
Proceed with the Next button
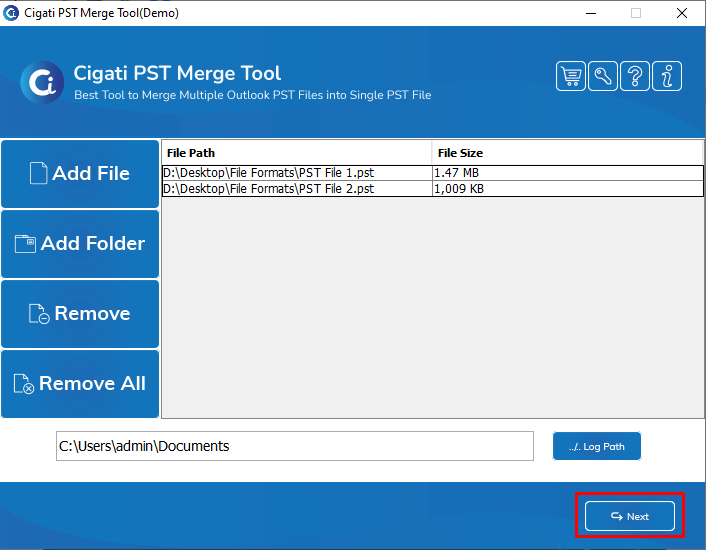(629, 516)
